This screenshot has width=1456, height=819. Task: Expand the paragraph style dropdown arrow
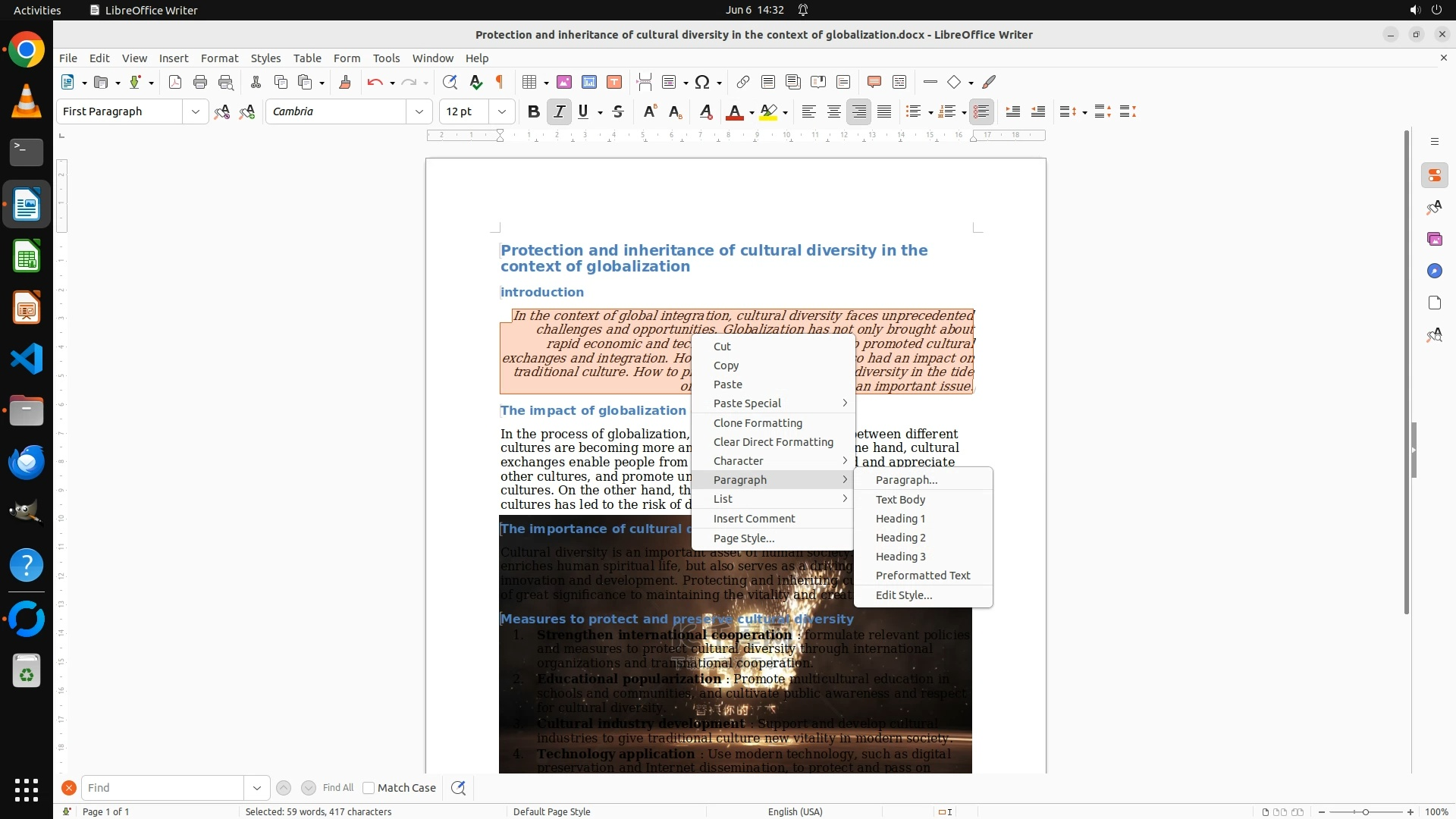(x=195, y=112)
